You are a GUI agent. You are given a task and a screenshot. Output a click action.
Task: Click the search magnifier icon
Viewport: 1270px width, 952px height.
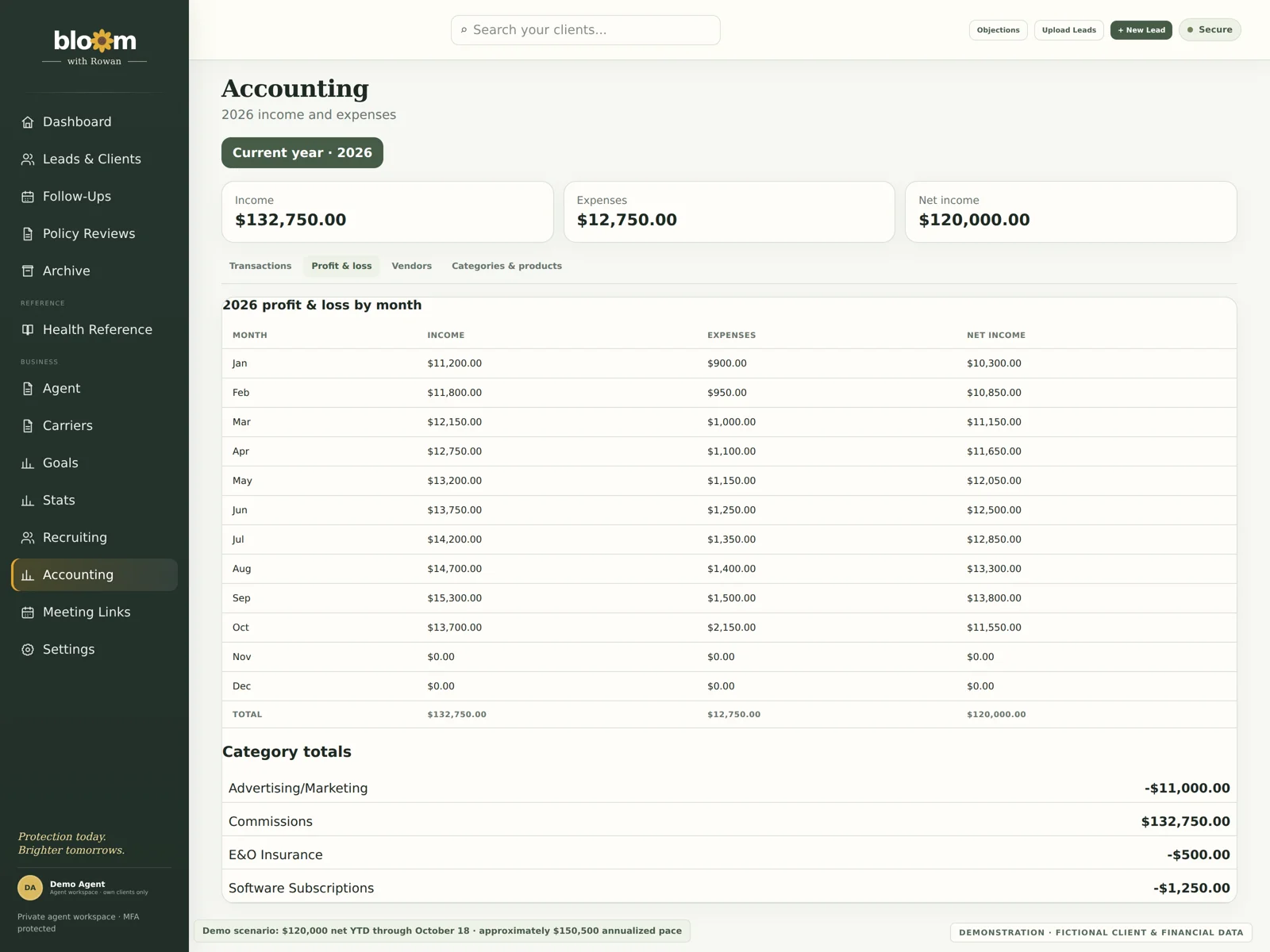464,30
